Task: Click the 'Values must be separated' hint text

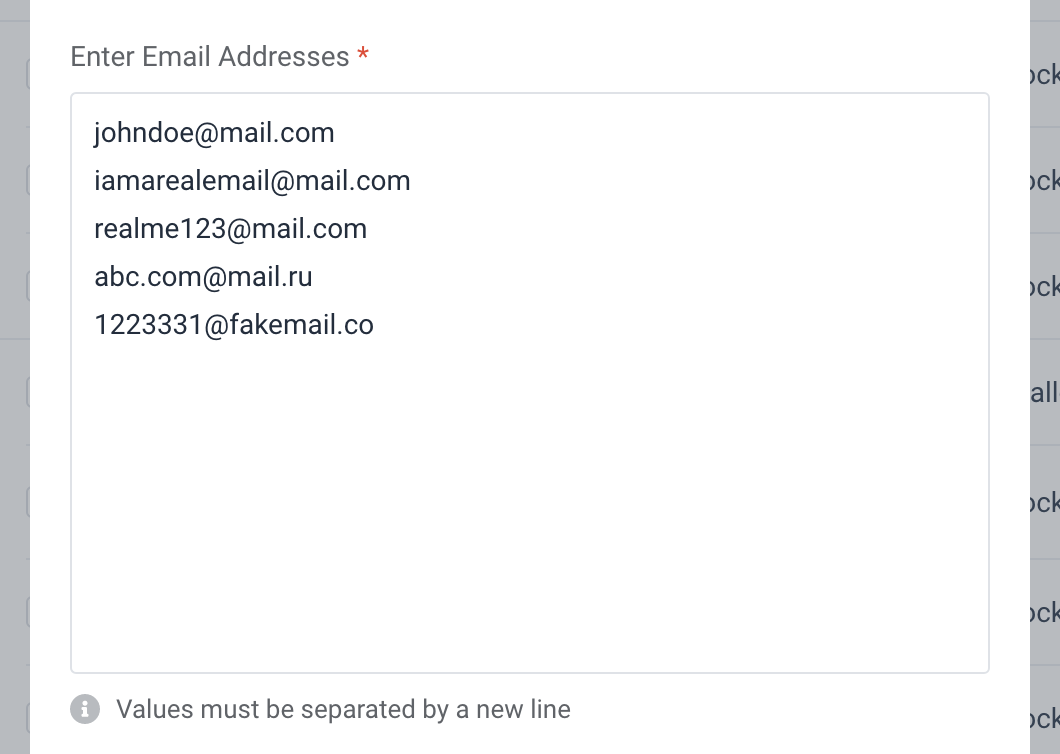Action: click(x=343, y=709)
